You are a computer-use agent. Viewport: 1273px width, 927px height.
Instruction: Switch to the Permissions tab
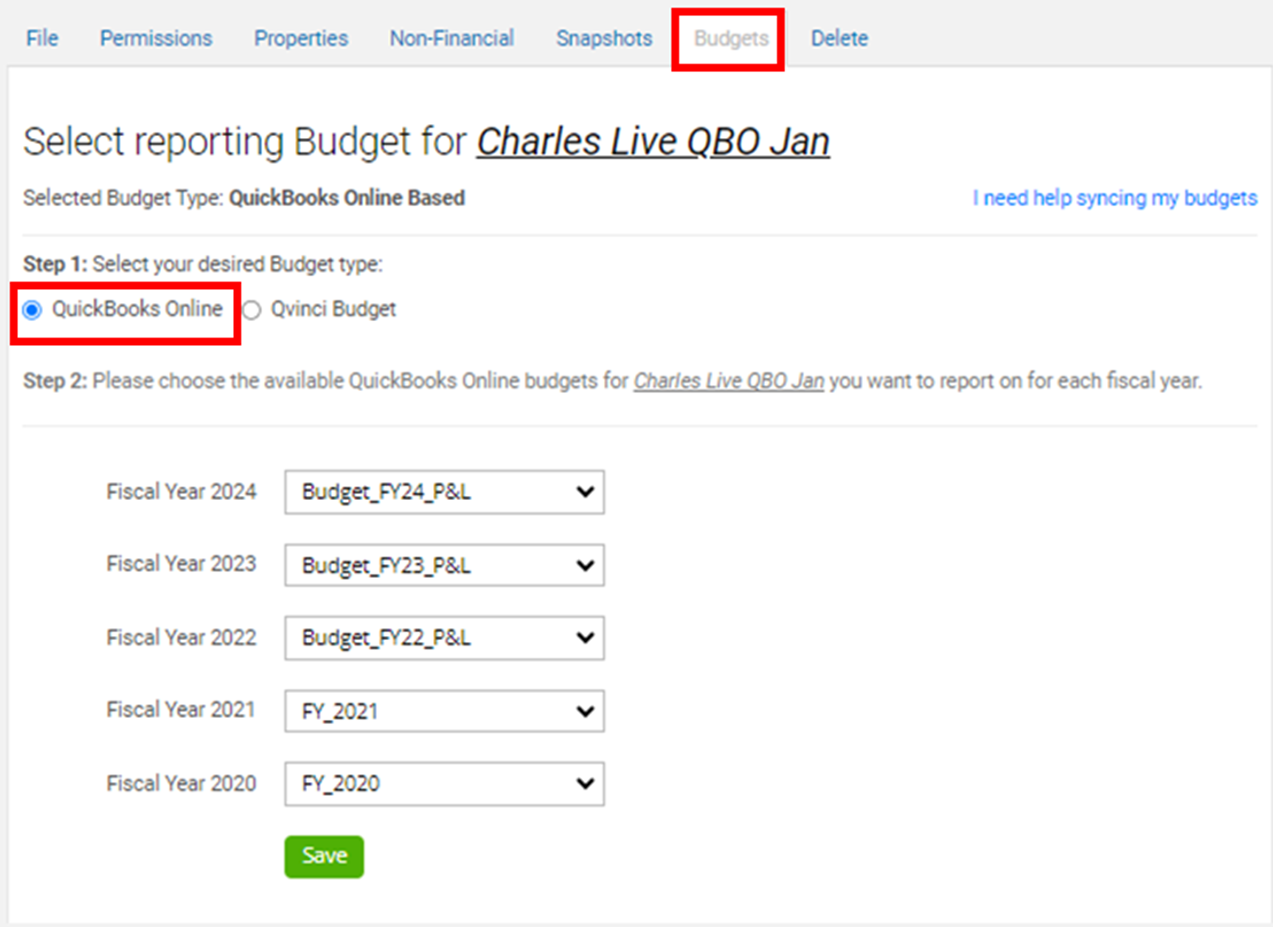[x=156, y=39]
